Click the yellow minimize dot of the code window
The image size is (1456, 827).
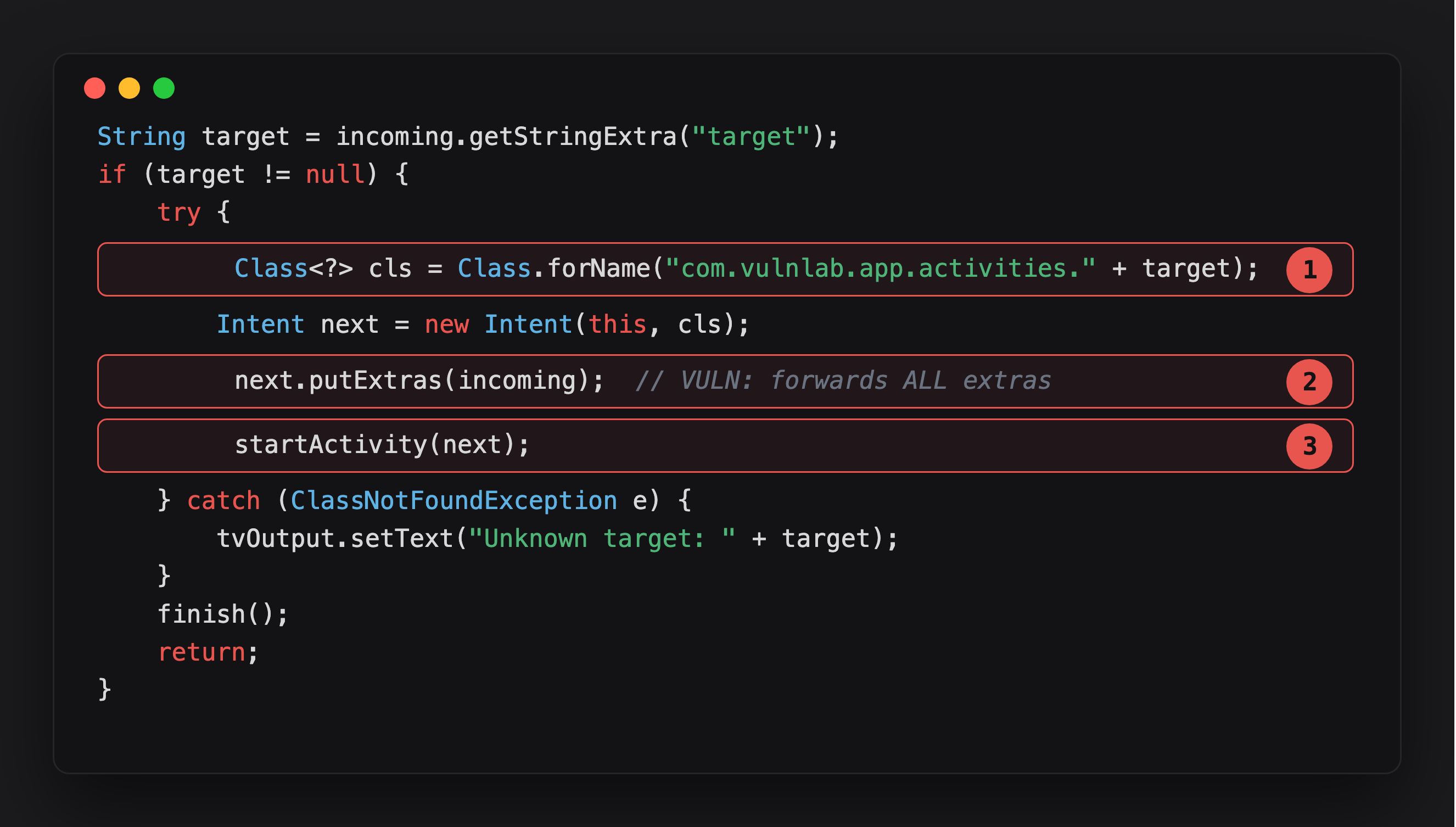point(130,88)
